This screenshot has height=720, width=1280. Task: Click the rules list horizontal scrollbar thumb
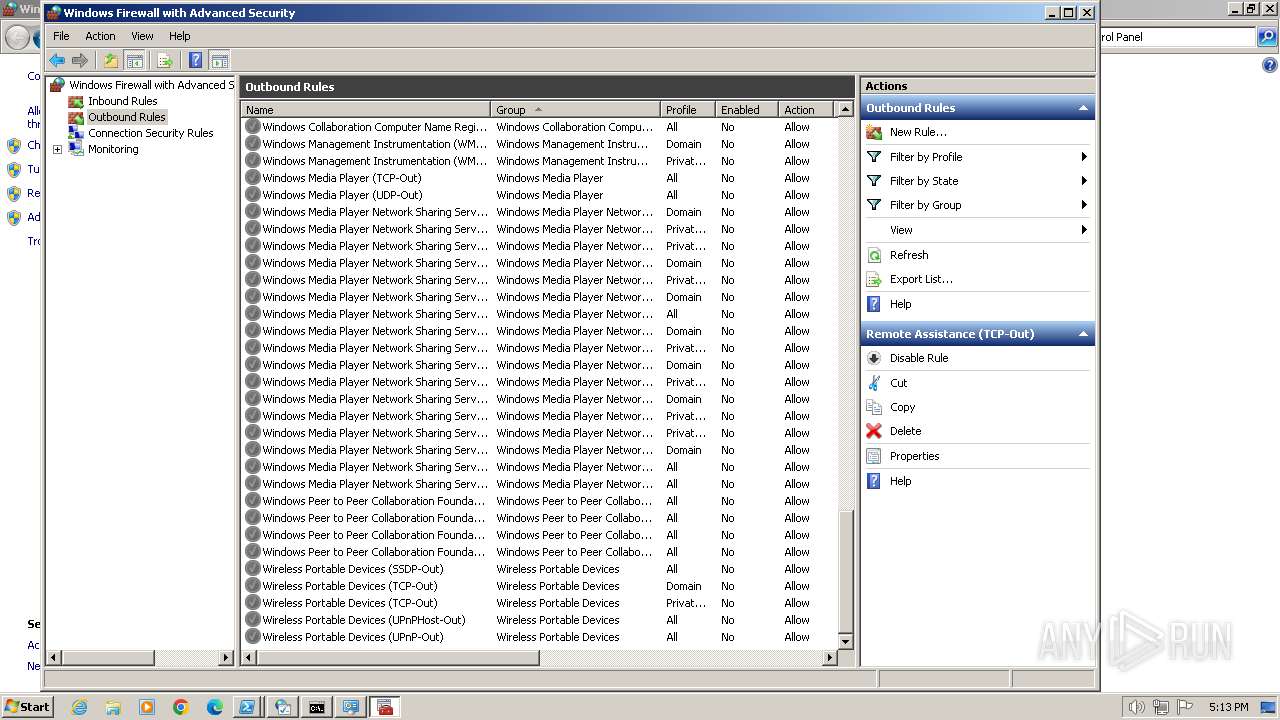coord(398,657)
